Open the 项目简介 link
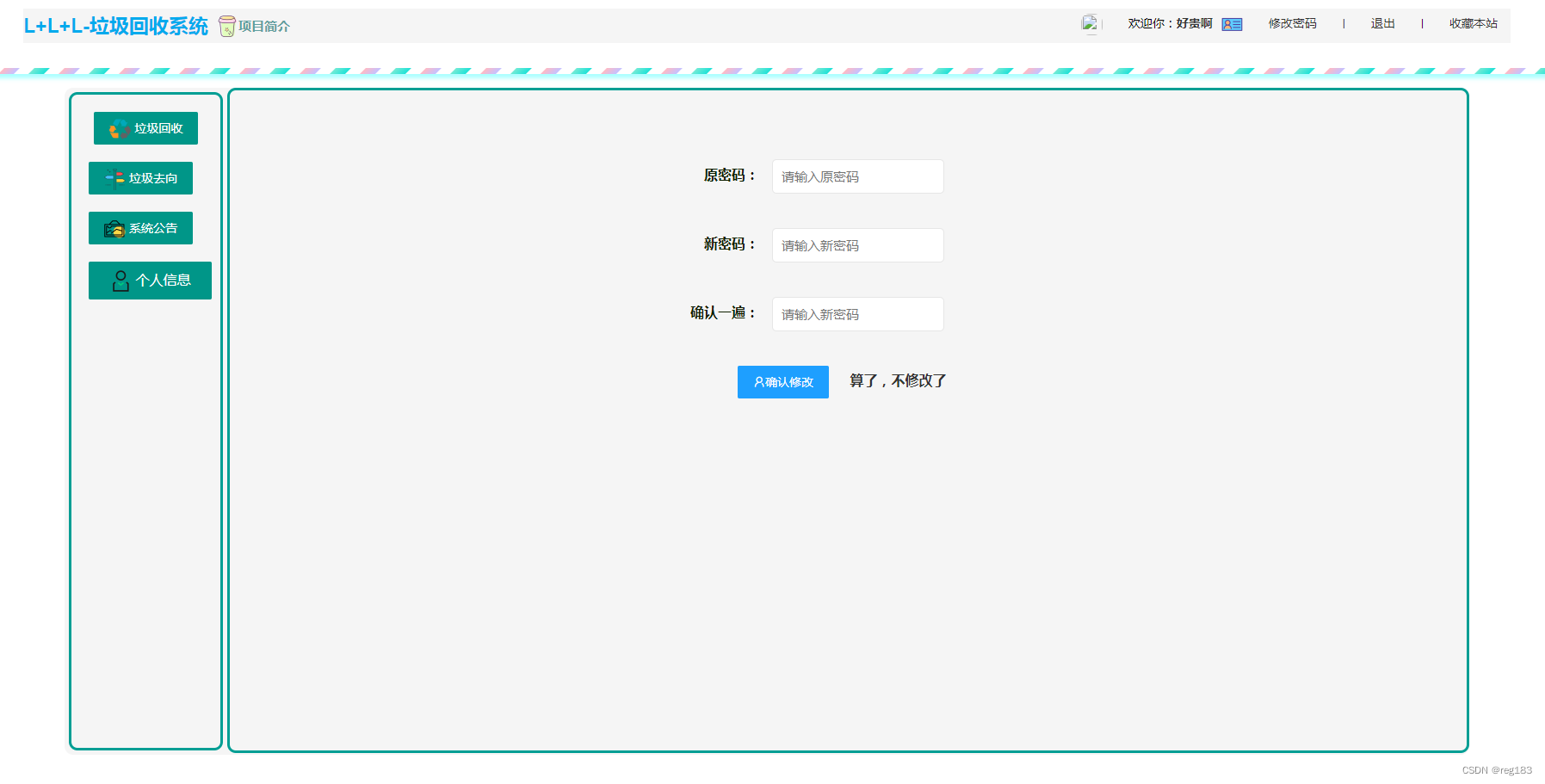Screen dimensions: 1545x784 [264, 26]
